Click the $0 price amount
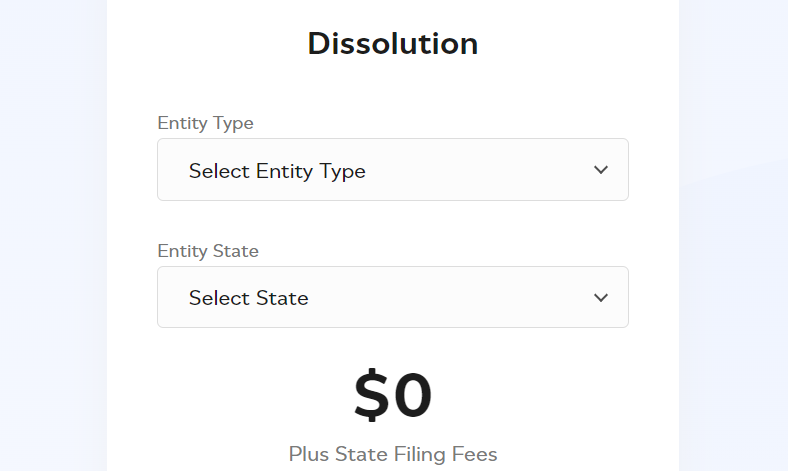 pos(392,396)
